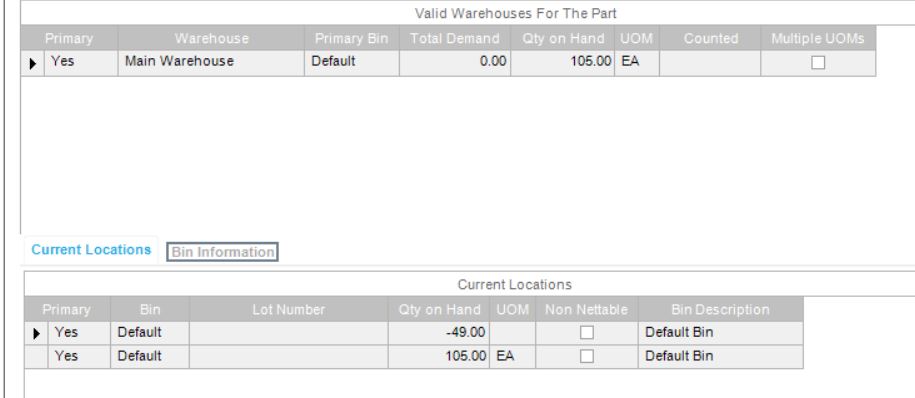Toggle Non Nettable checkbox for 105.00 row
The width and height of the screenshot is (915, 398).
point(586,356)
